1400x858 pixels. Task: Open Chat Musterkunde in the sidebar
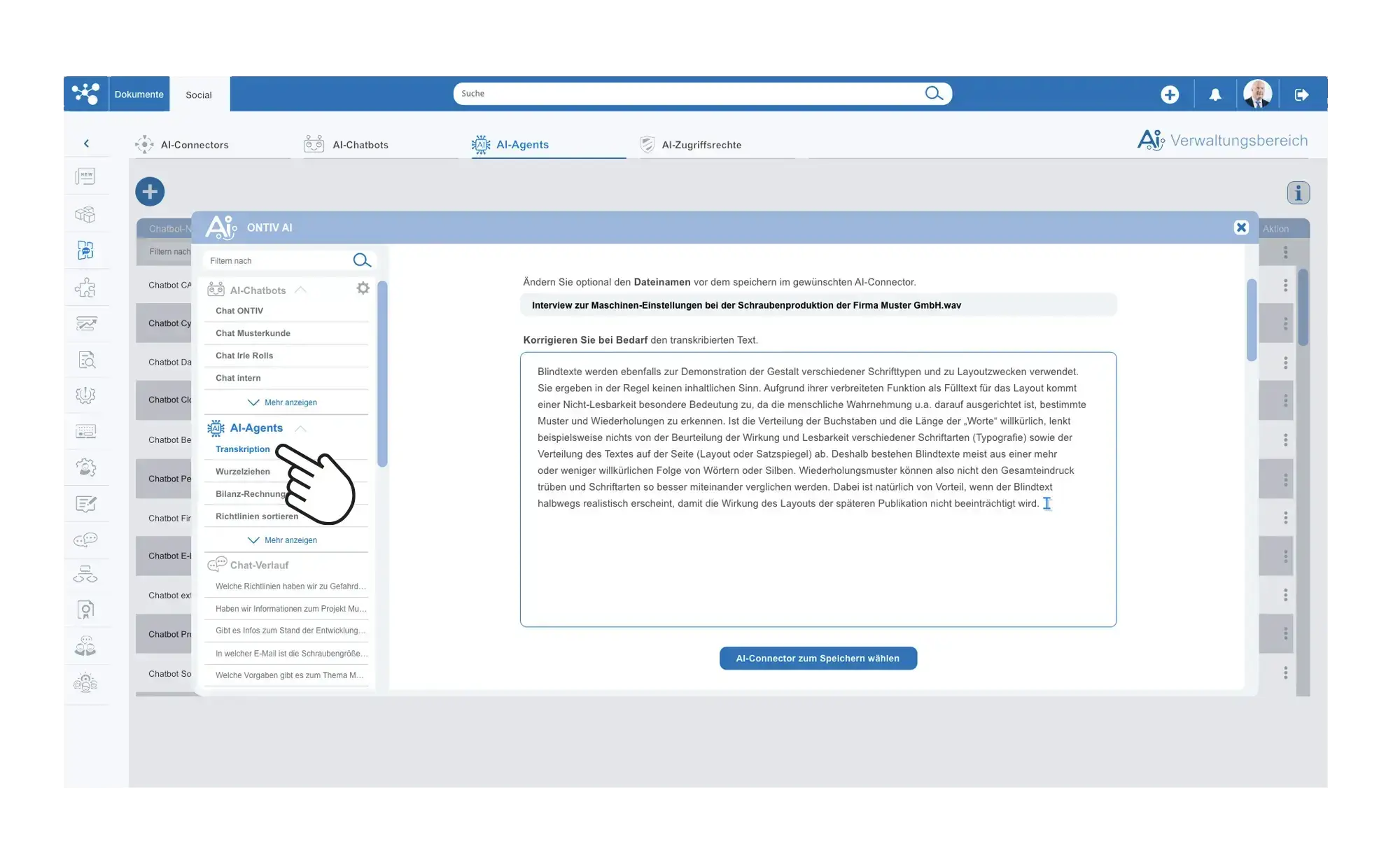click(253, 333)
